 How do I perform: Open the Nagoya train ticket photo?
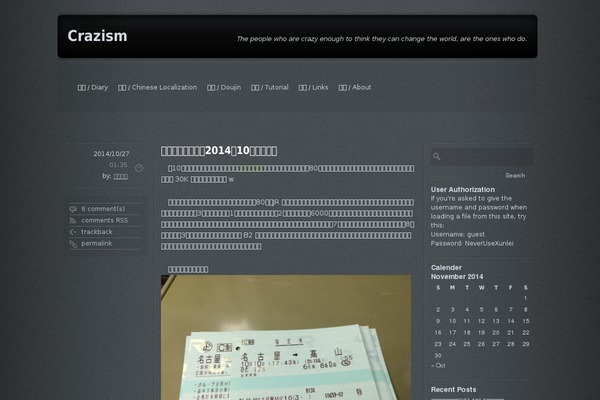tap(286, 337)
